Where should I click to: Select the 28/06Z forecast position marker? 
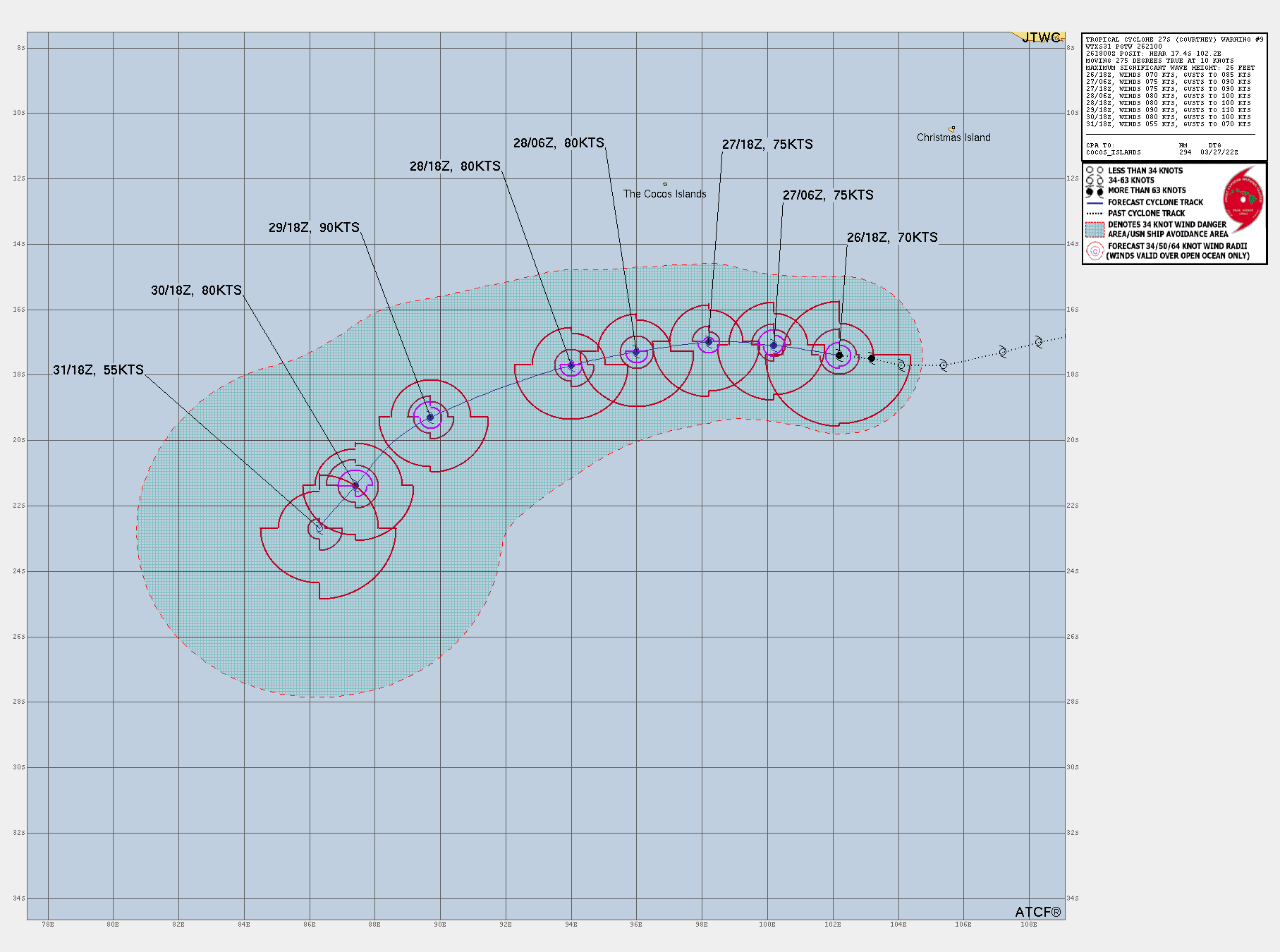(x=636, y=351)
